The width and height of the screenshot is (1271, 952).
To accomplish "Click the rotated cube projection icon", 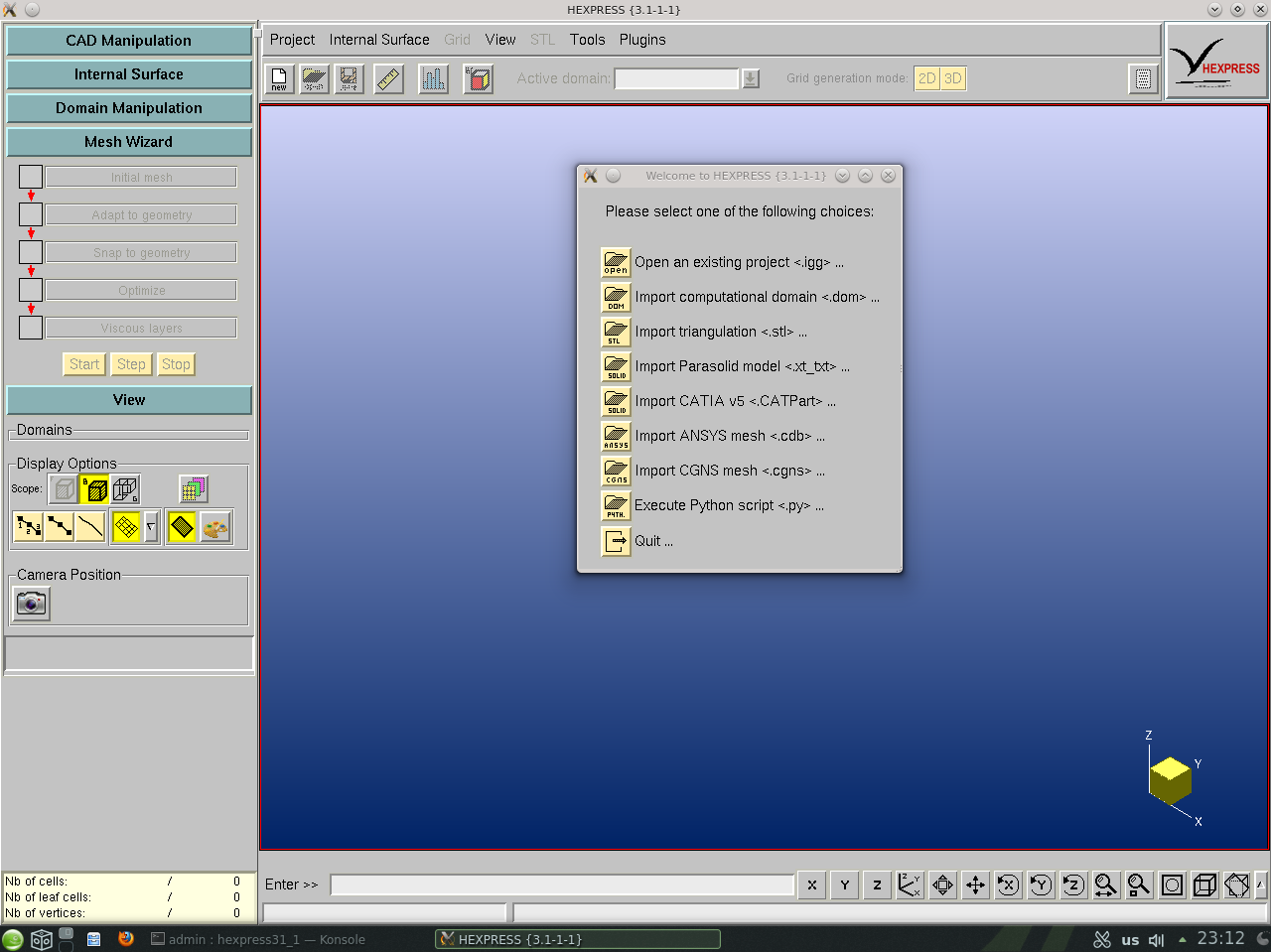I will pyautogui.click(x=1237, y=884).
